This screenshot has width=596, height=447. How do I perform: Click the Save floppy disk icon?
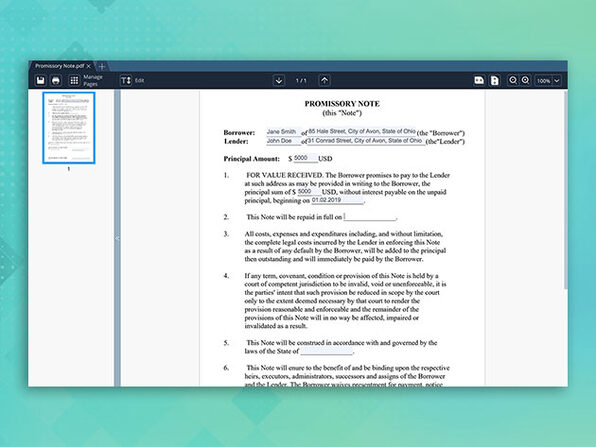[41, 81]
